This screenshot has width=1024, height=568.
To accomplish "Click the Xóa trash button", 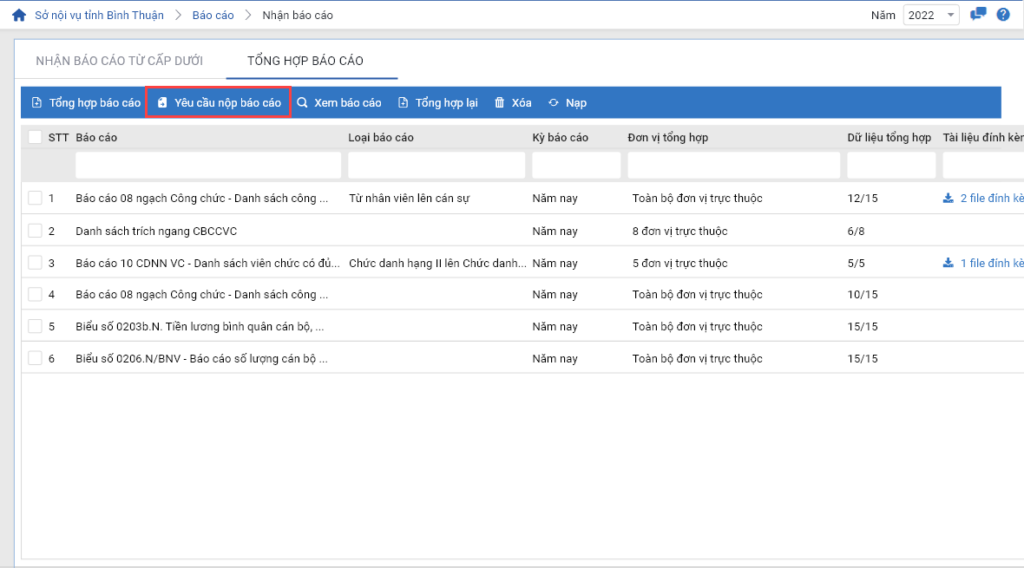I will click(513, 103).
